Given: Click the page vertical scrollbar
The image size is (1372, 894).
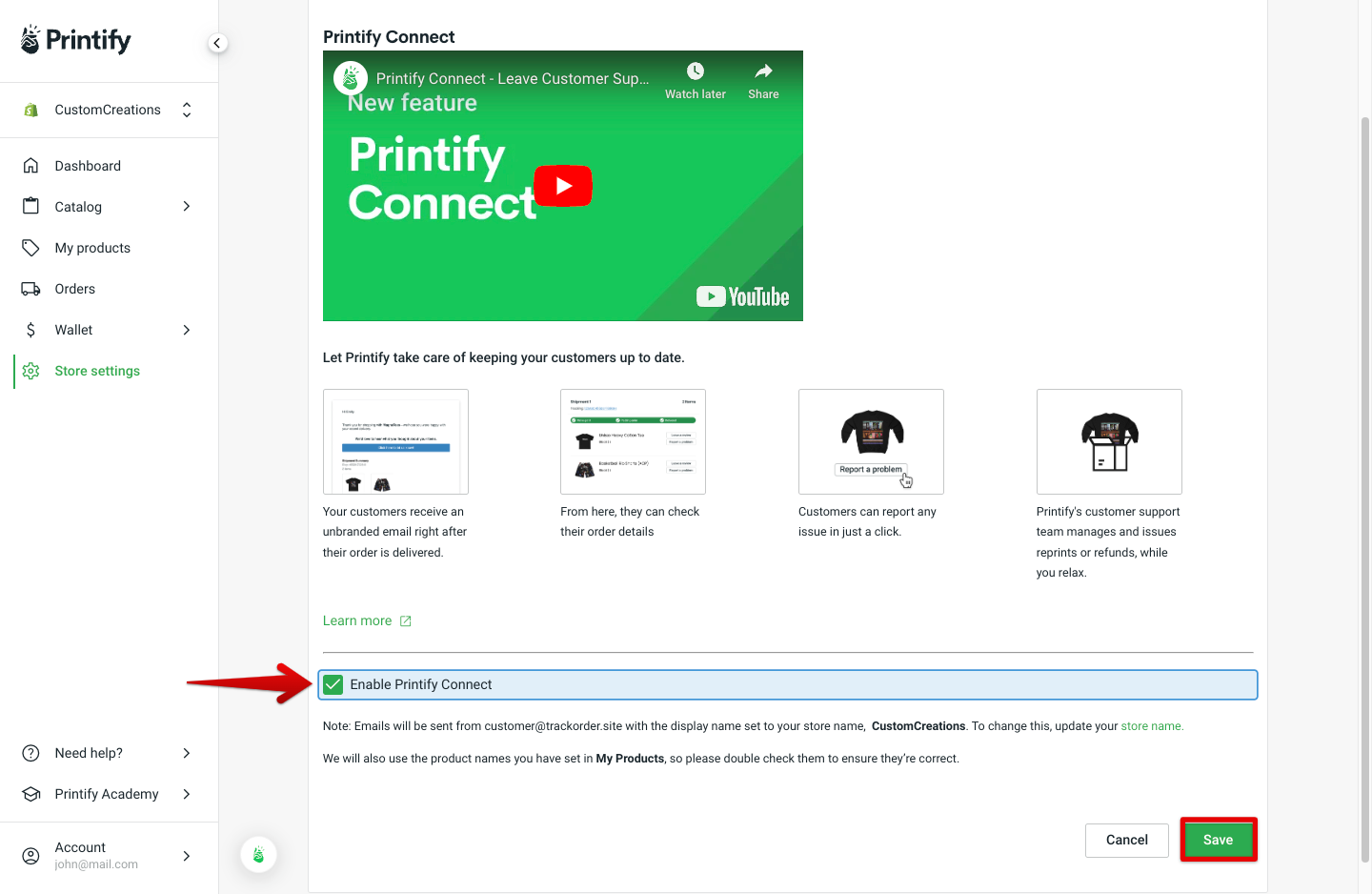Looking at the screenshot, I should [1365, 489].
